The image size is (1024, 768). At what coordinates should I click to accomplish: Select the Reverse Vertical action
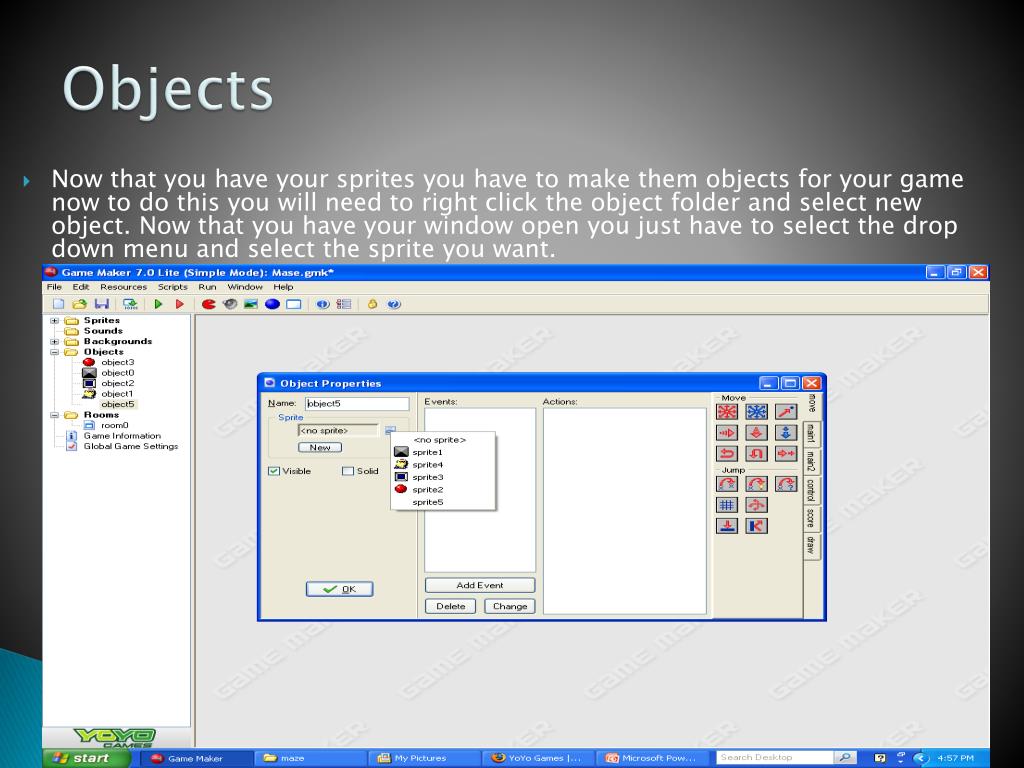[756, 453]
